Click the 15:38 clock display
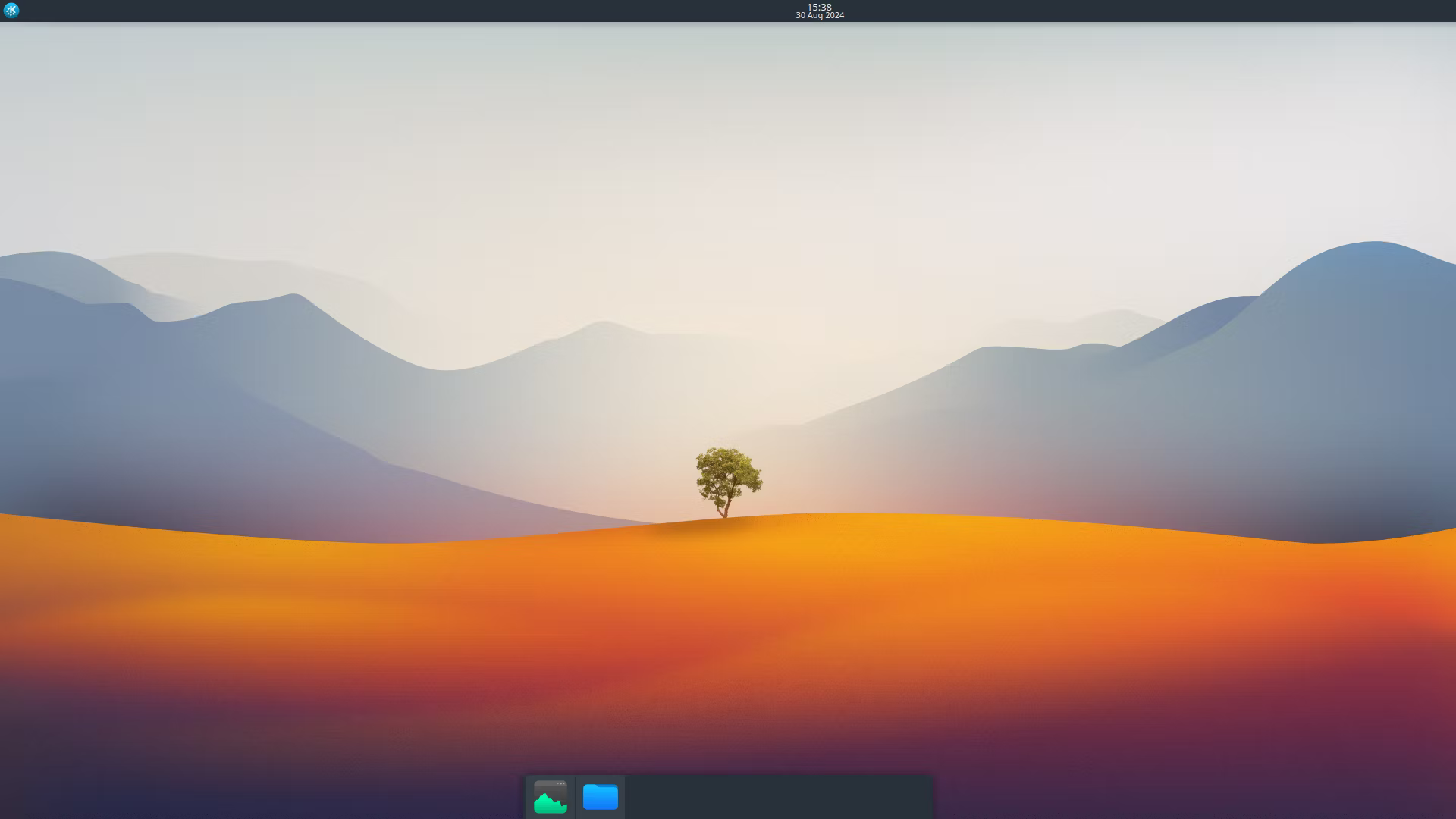 [x=819, y=7]
